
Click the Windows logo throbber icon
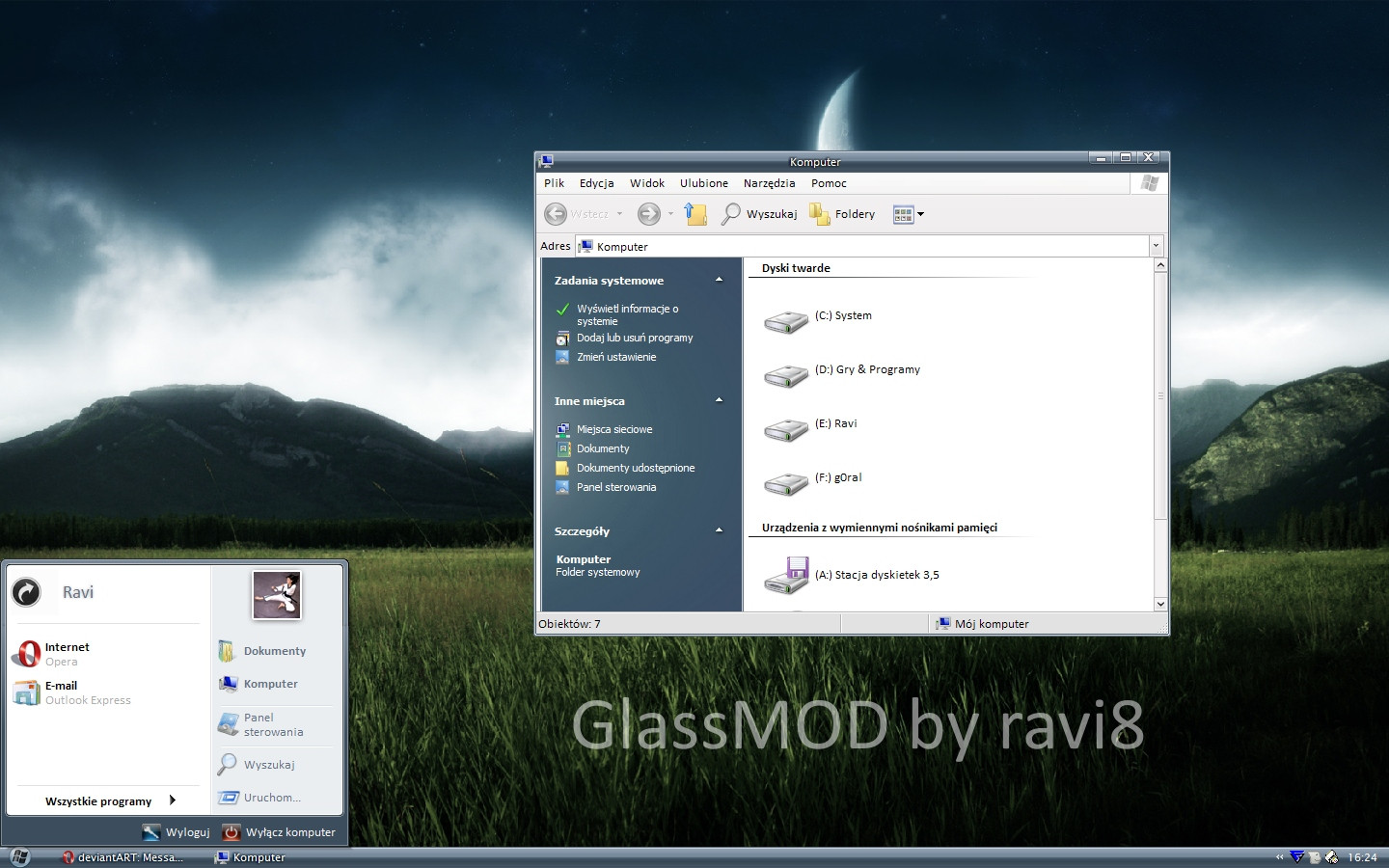point(1149,183)
